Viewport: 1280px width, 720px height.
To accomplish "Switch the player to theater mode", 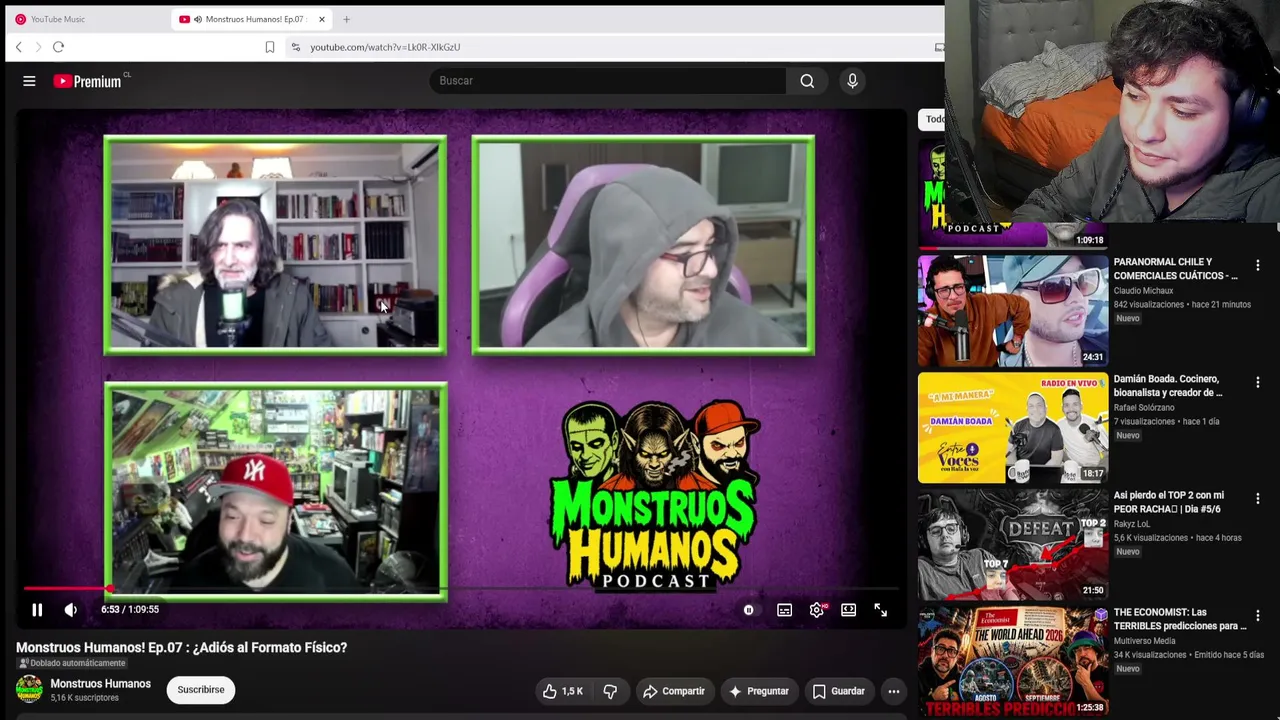I will pos(848,610).
